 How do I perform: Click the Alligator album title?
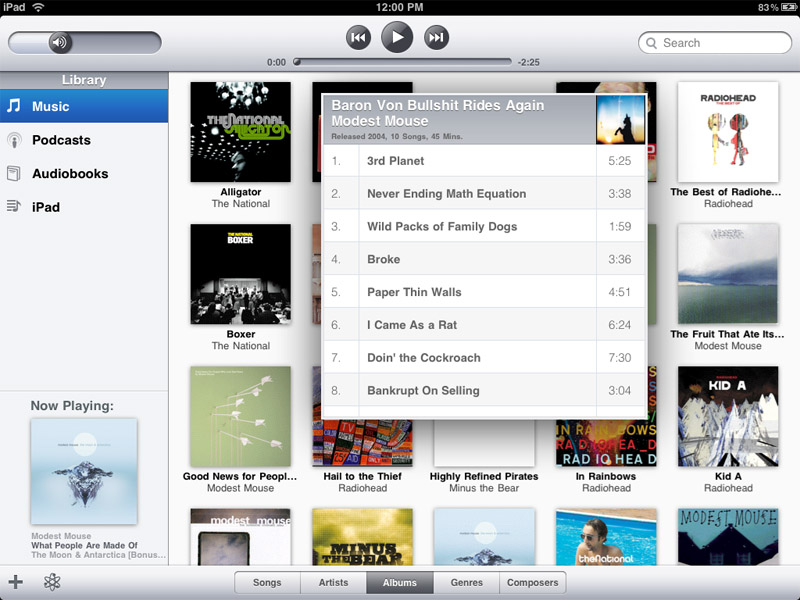coord(241,192)
